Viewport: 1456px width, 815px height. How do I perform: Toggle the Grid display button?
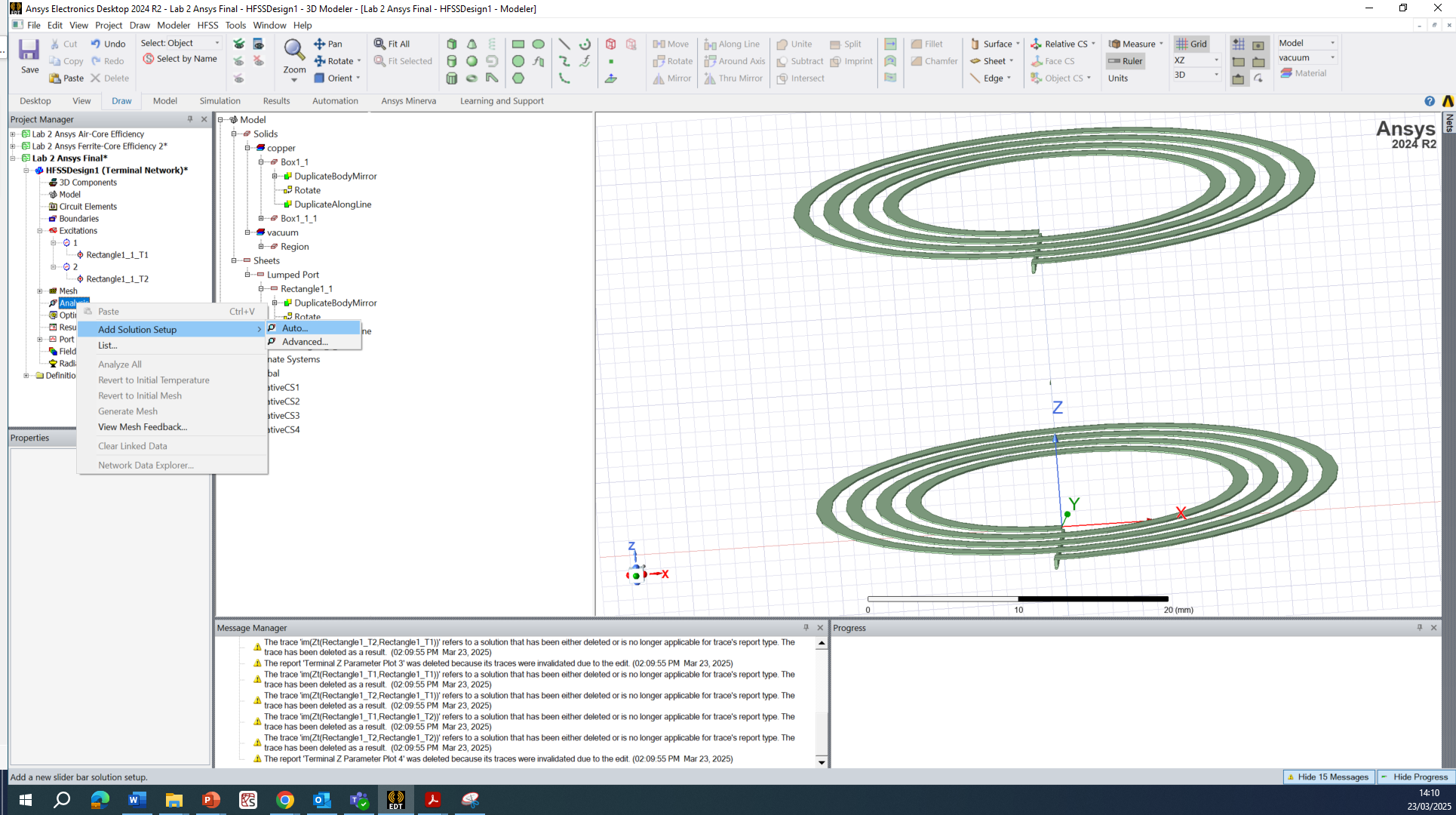point(1191,44)
